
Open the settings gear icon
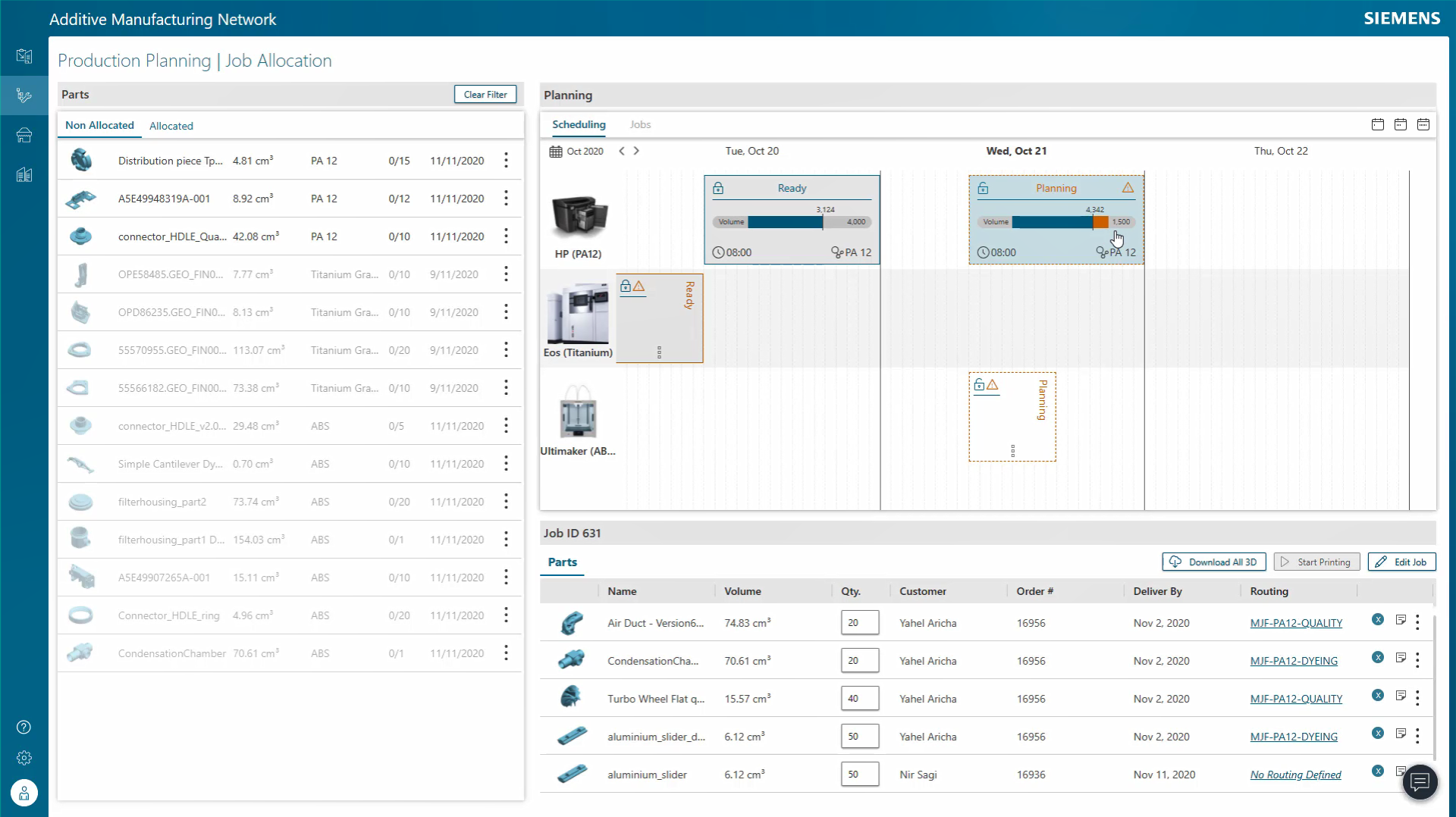coord(24,758)
